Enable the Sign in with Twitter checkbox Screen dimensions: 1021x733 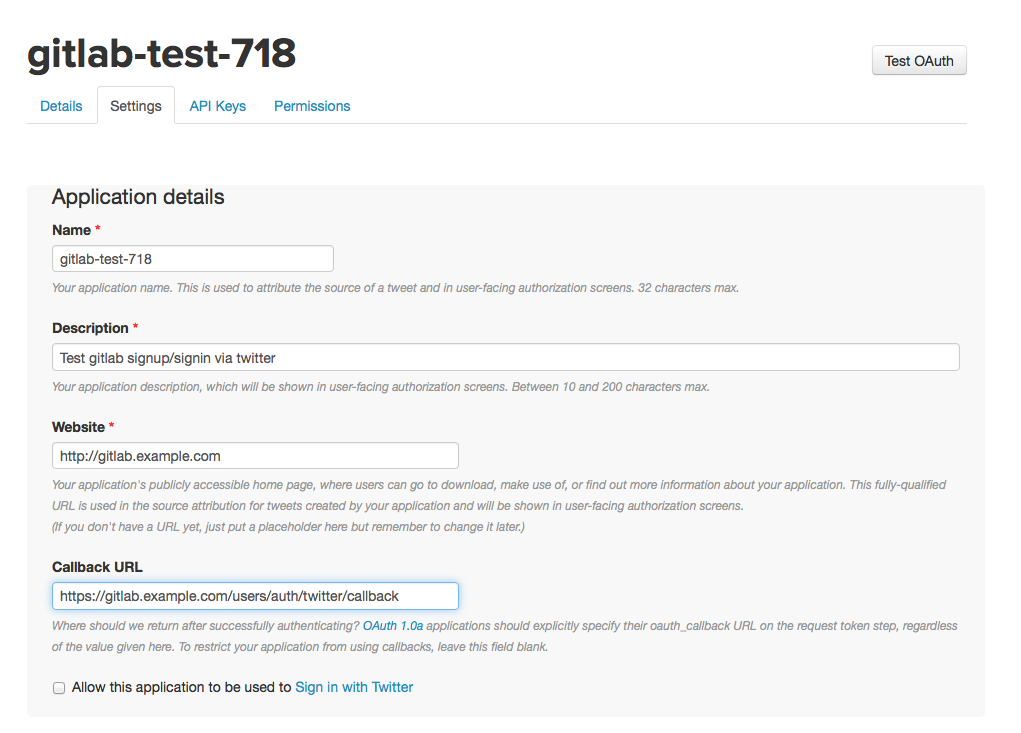58,687
